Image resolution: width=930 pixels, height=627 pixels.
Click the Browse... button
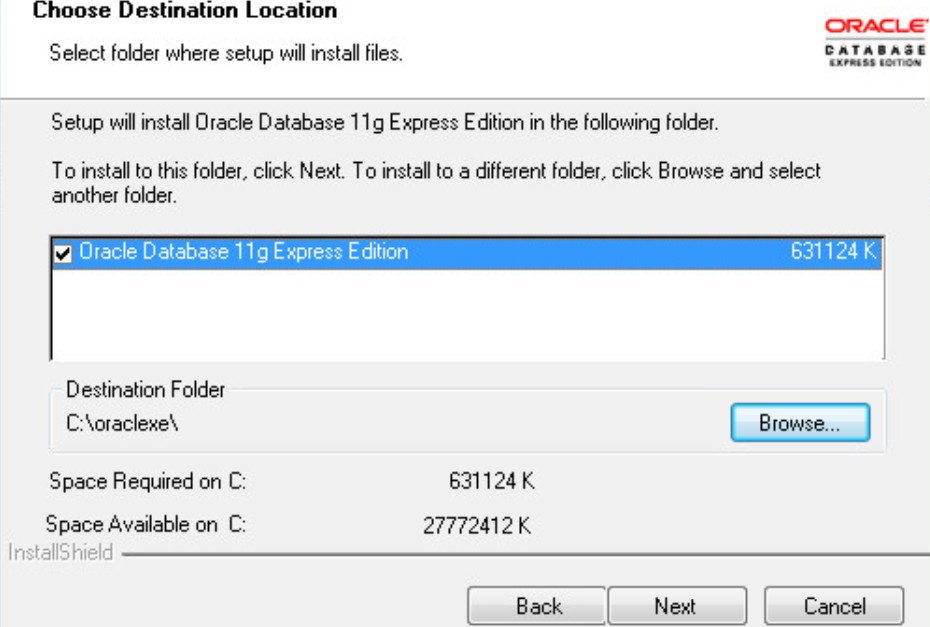click(800, 422)
